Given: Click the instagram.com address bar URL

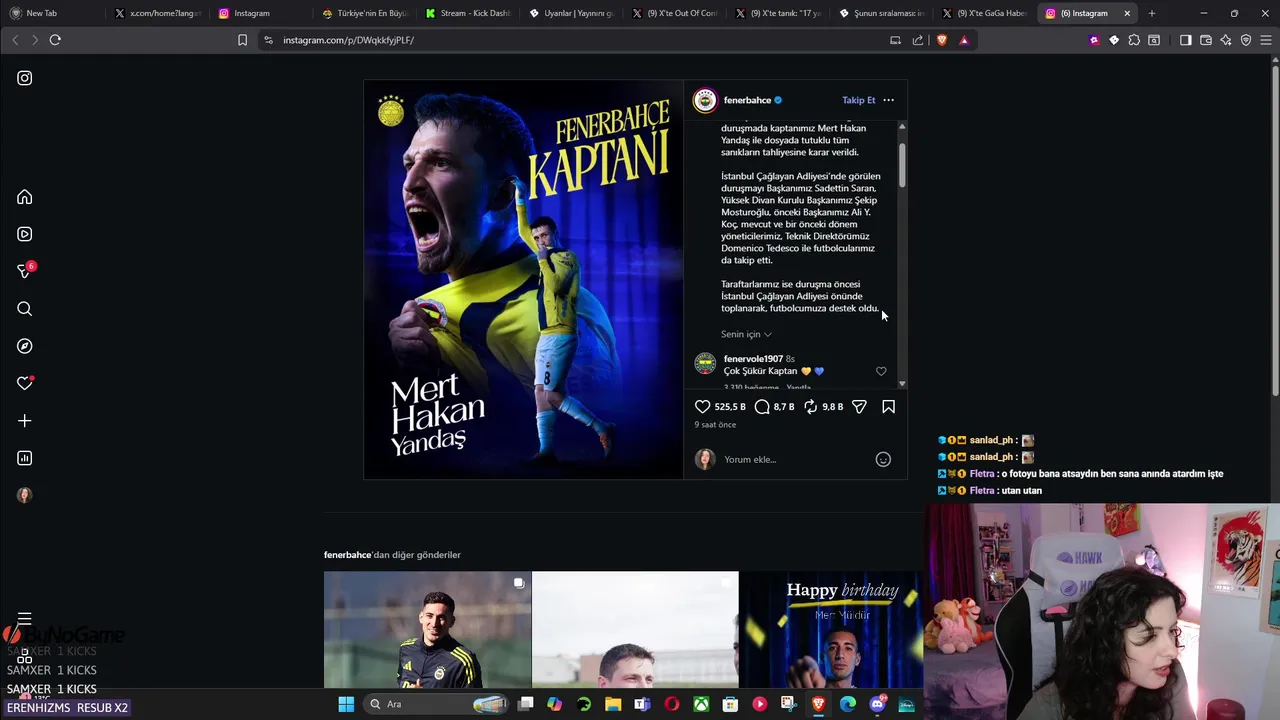Looking at the screenshot, I should [348, 40].
